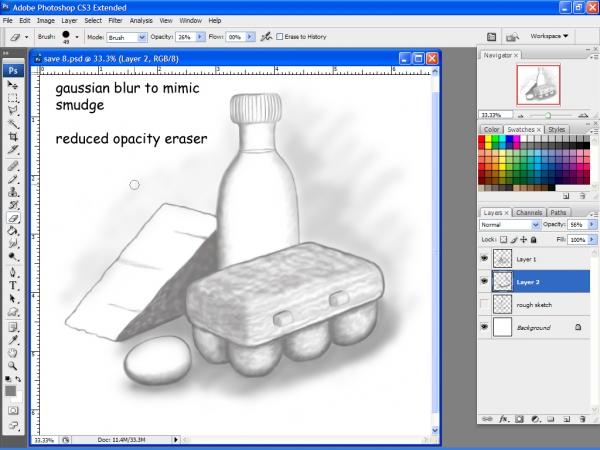Add layer style using fx icon
Image resolution: width=600 pixels, height=450 pixels.
tap(504, 419)
